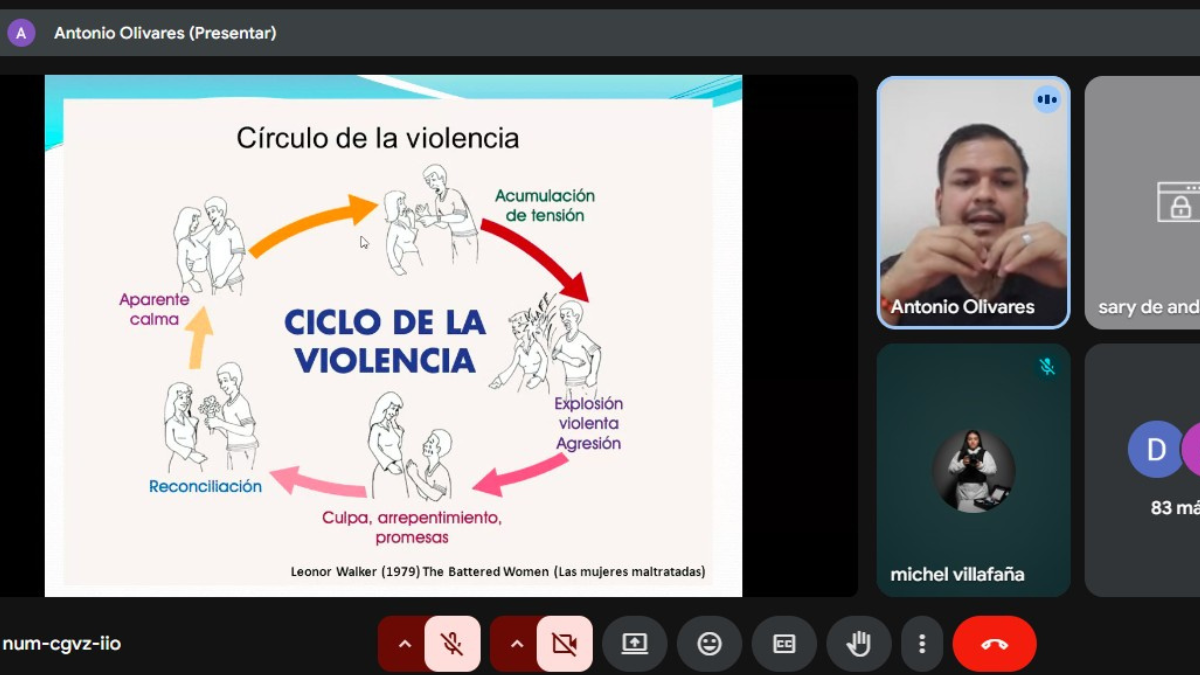
Task: Click the present screen button
Action: click(x=634, y=644)
